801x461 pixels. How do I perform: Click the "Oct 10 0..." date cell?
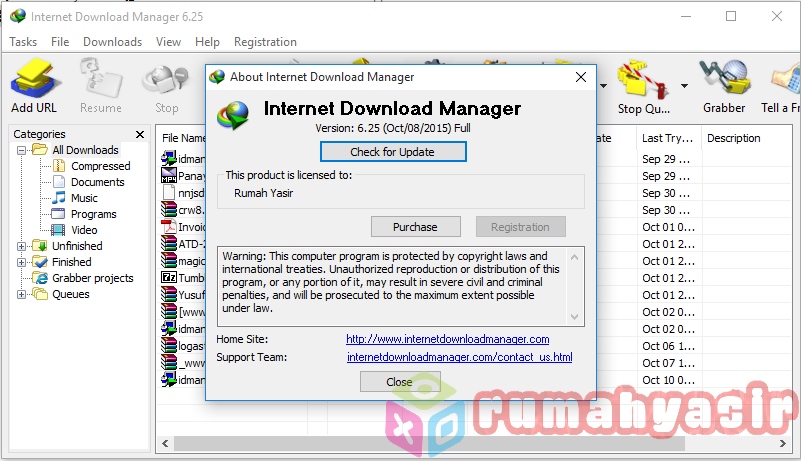click(x=668, y=380)
